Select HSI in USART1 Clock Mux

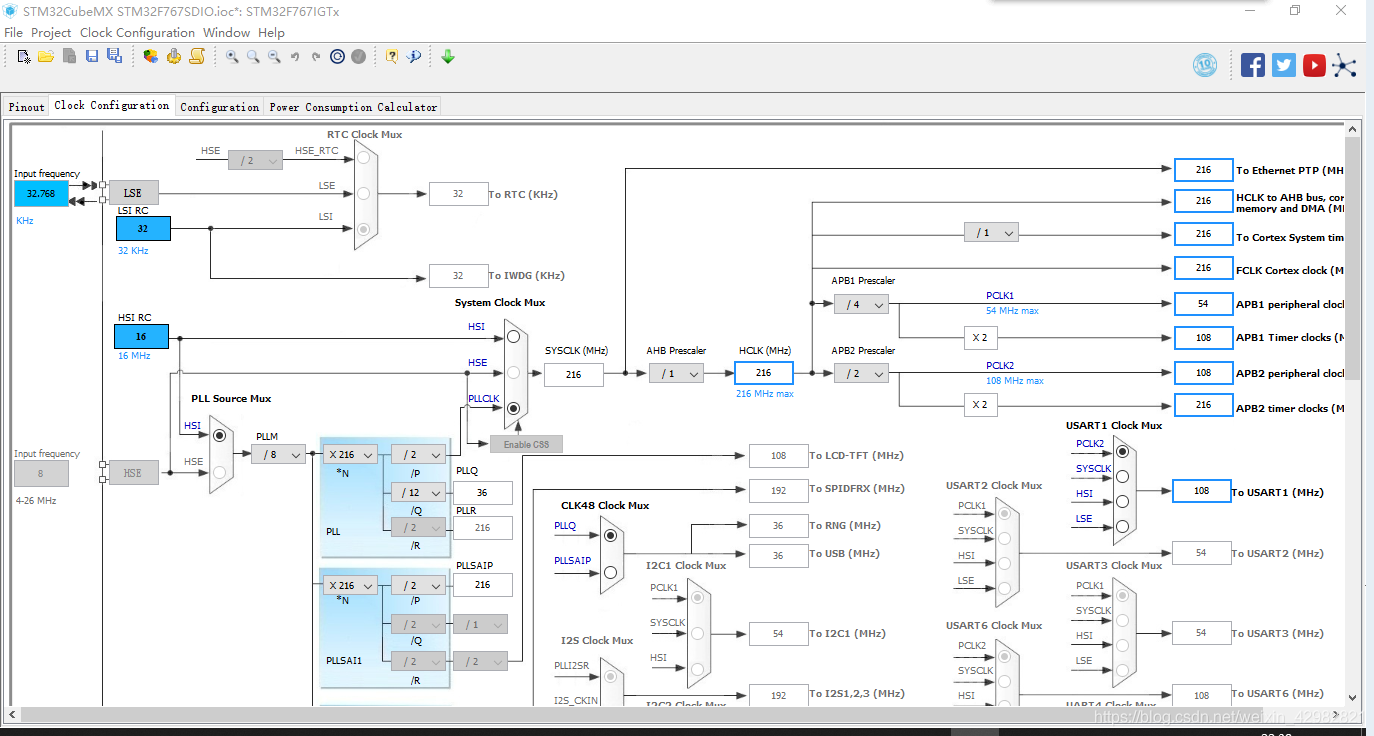tap(1122, 501)
